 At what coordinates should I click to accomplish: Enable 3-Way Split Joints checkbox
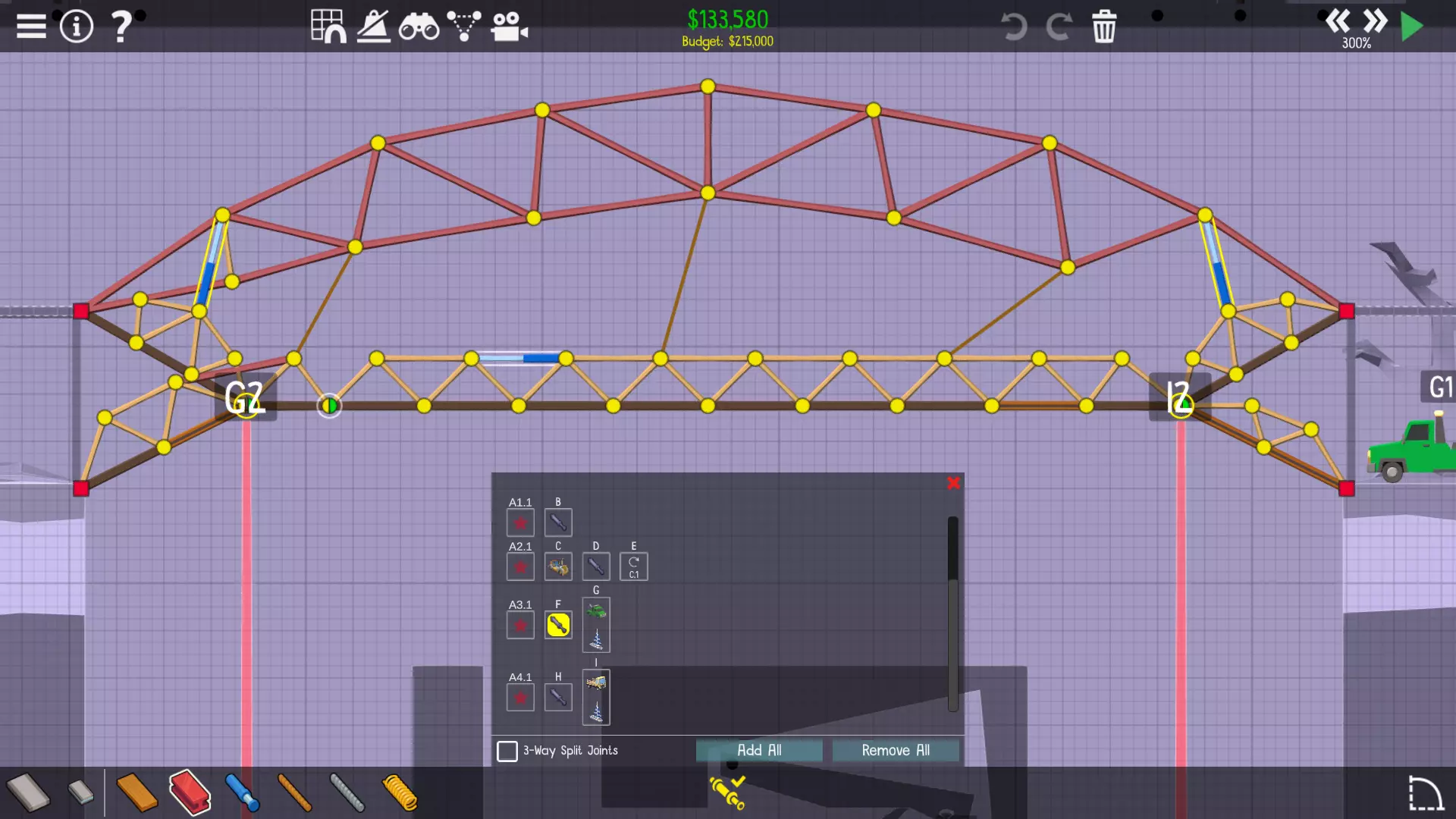click(507, 751)
